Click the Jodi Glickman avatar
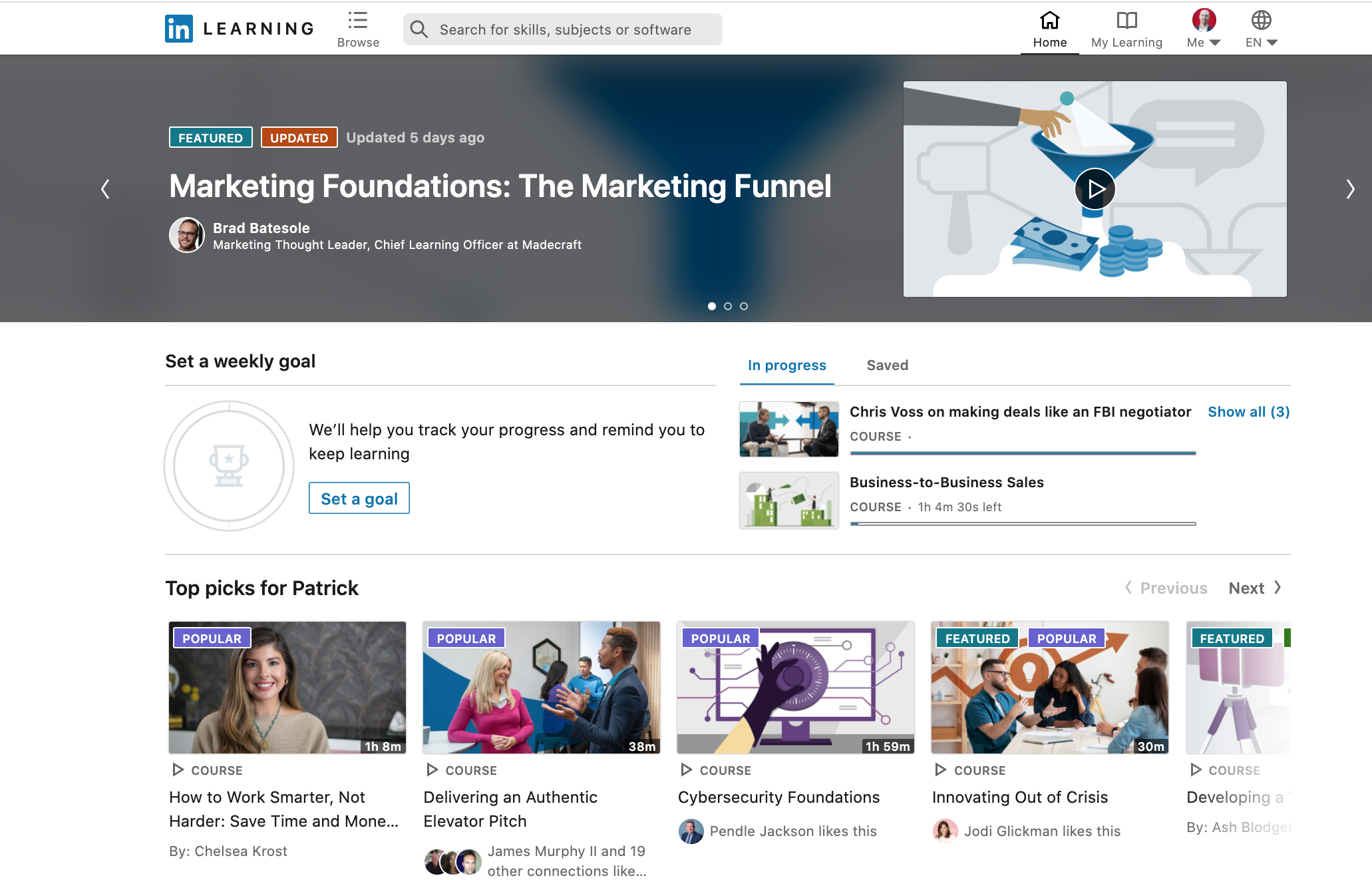 click(945, 831)
